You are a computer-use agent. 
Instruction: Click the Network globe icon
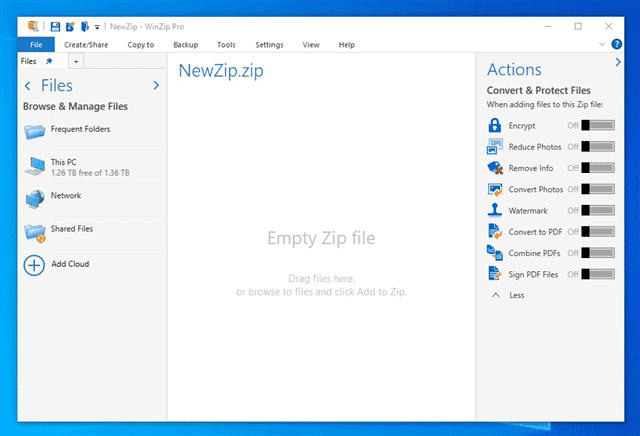point(35,199)
